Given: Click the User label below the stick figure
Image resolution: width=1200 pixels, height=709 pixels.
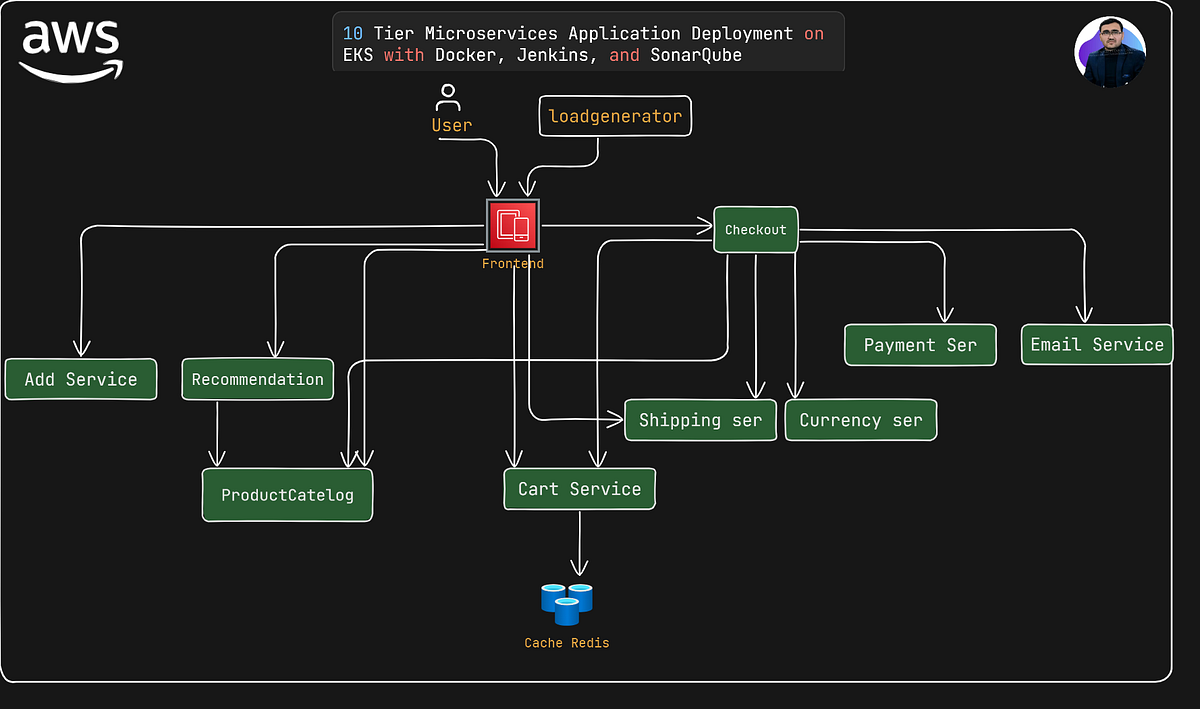Looking at the screenshot, I should [x=452, y=125].
